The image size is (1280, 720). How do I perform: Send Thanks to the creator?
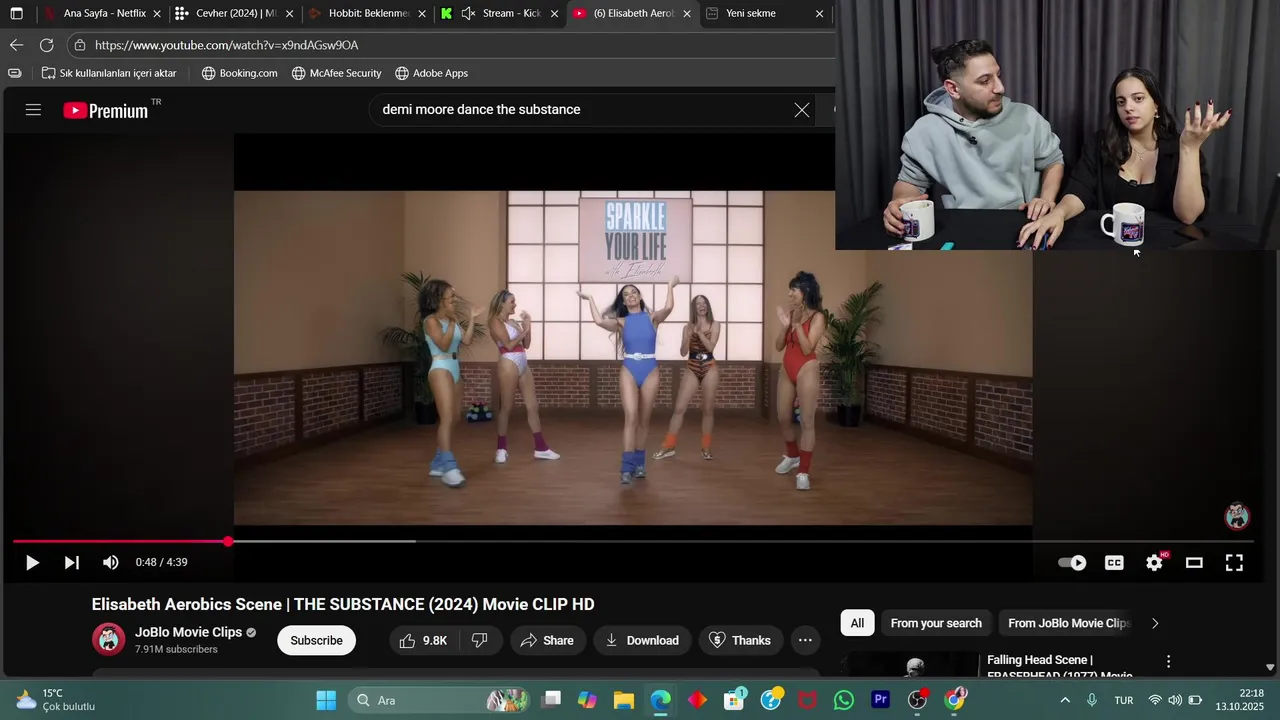coord(740,640)
